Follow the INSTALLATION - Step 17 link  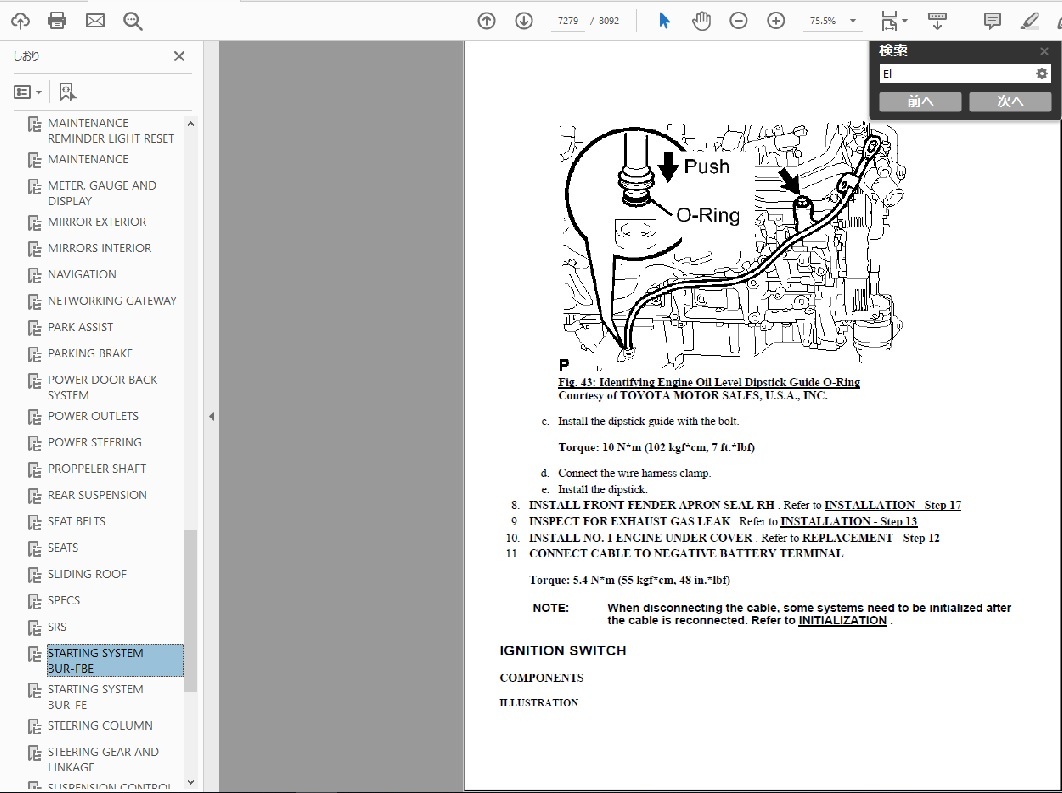click(x=892, y=505)
